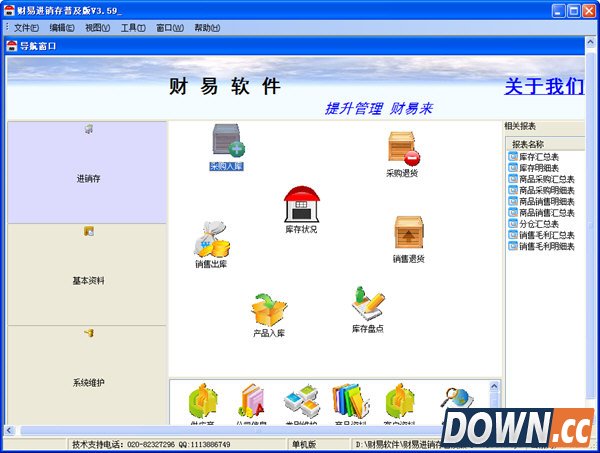The width and height of the screenshot is (600, 453).
Task: Click the 技术支持电话 status bar text
Action: click(151, 445)
